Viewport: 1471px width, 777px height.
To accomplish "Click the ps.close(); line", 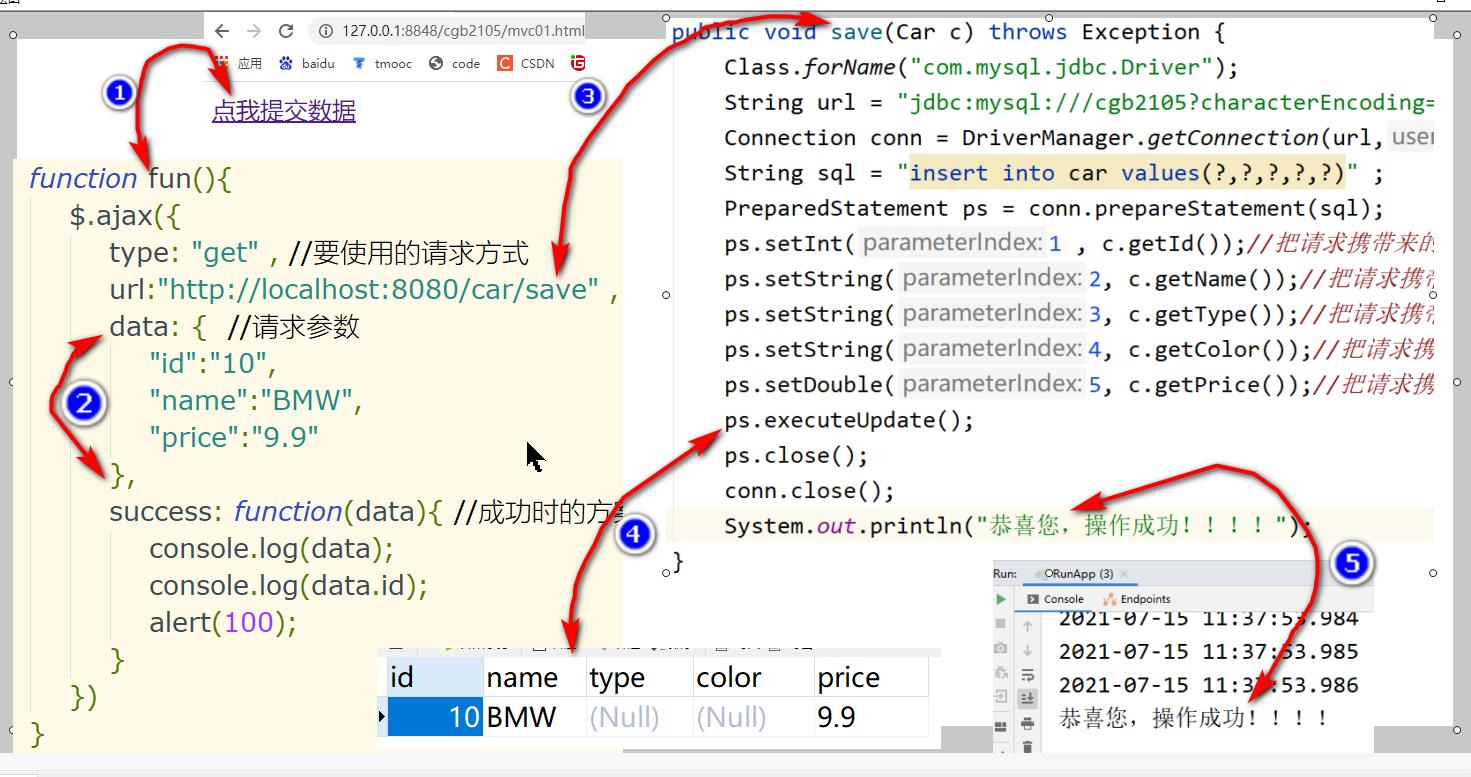I will (x=796, y=455).
